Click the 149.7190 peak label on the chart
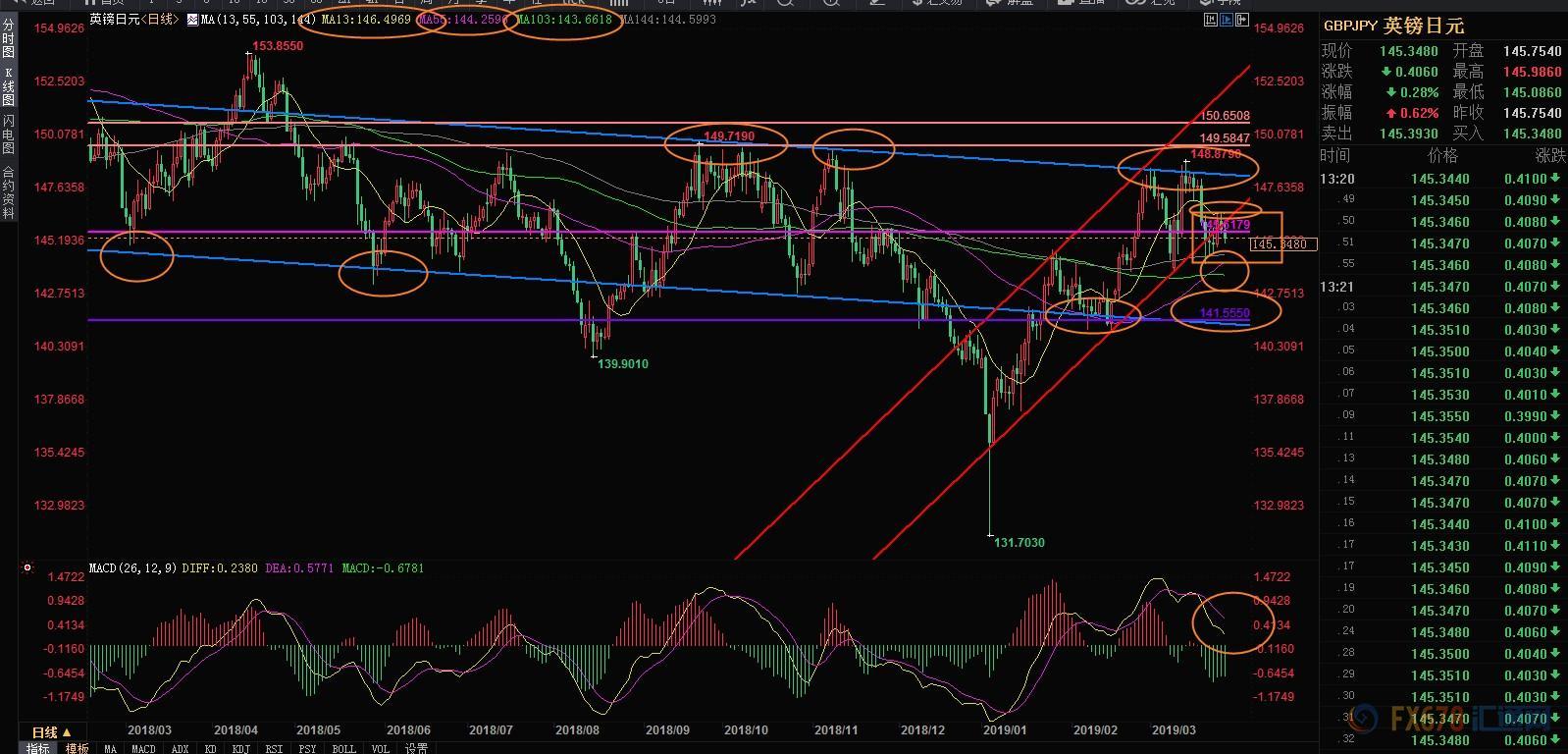The height and width of the screenshot is (754, 1568). 728,135
